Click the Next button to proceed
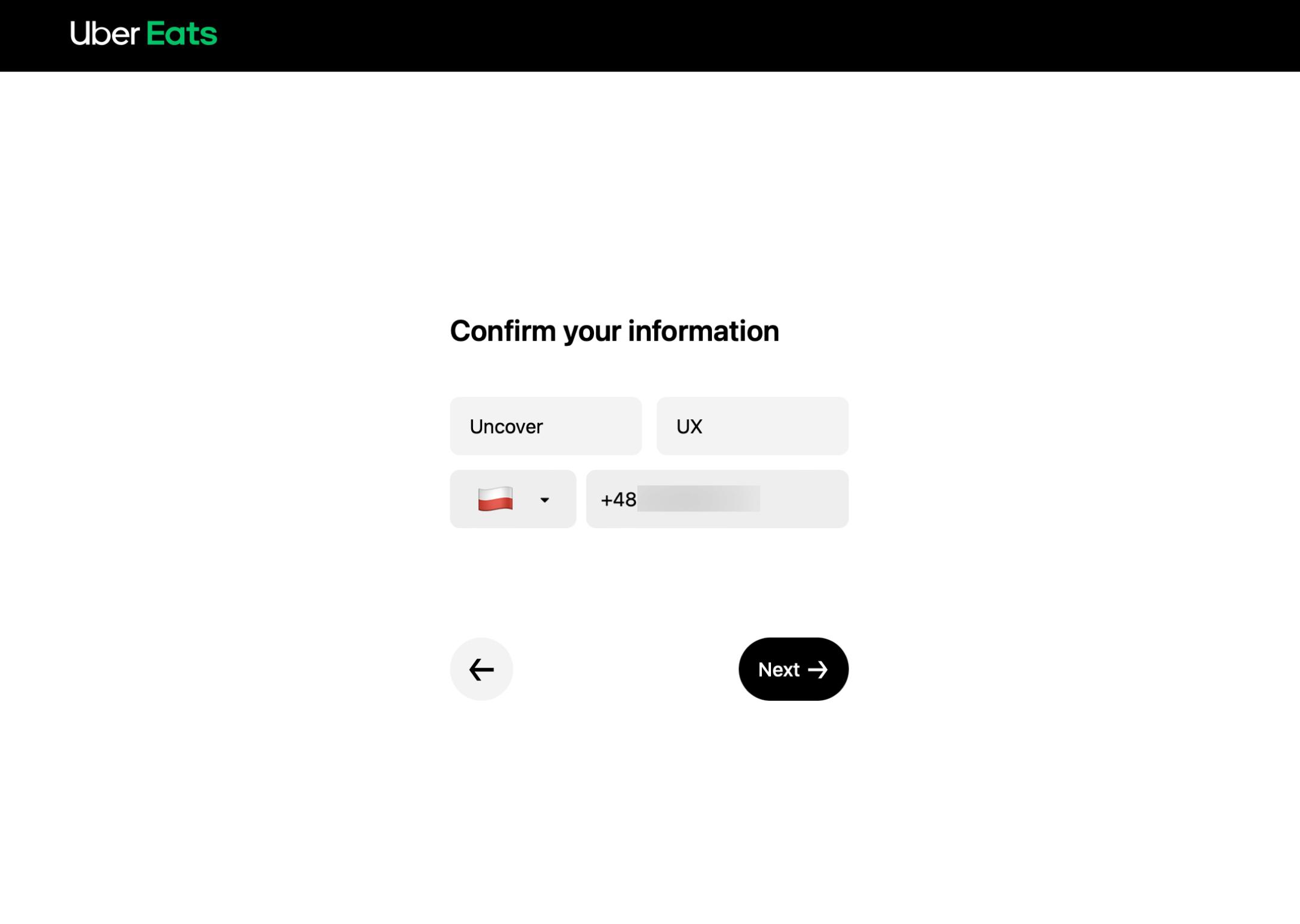Screen dimensions: 1300x924 pyautogui.click(x=793, y=668)
